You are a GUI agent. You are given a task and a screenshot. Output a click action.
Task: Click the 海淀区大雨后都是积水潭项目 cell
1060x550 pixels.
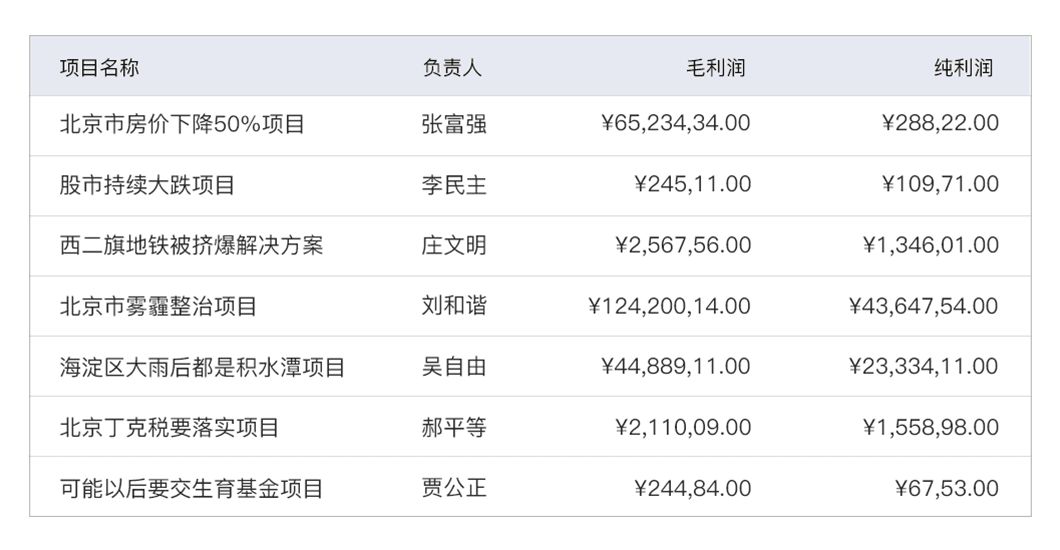pos(202,367)
